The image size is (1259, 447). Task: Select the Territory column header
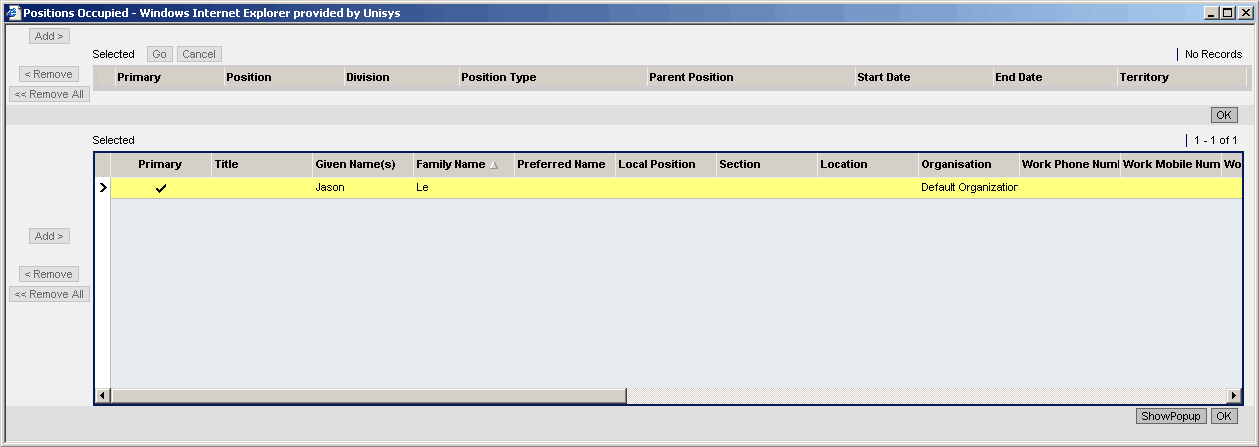pyautogui.click(x=1144, y=77)
